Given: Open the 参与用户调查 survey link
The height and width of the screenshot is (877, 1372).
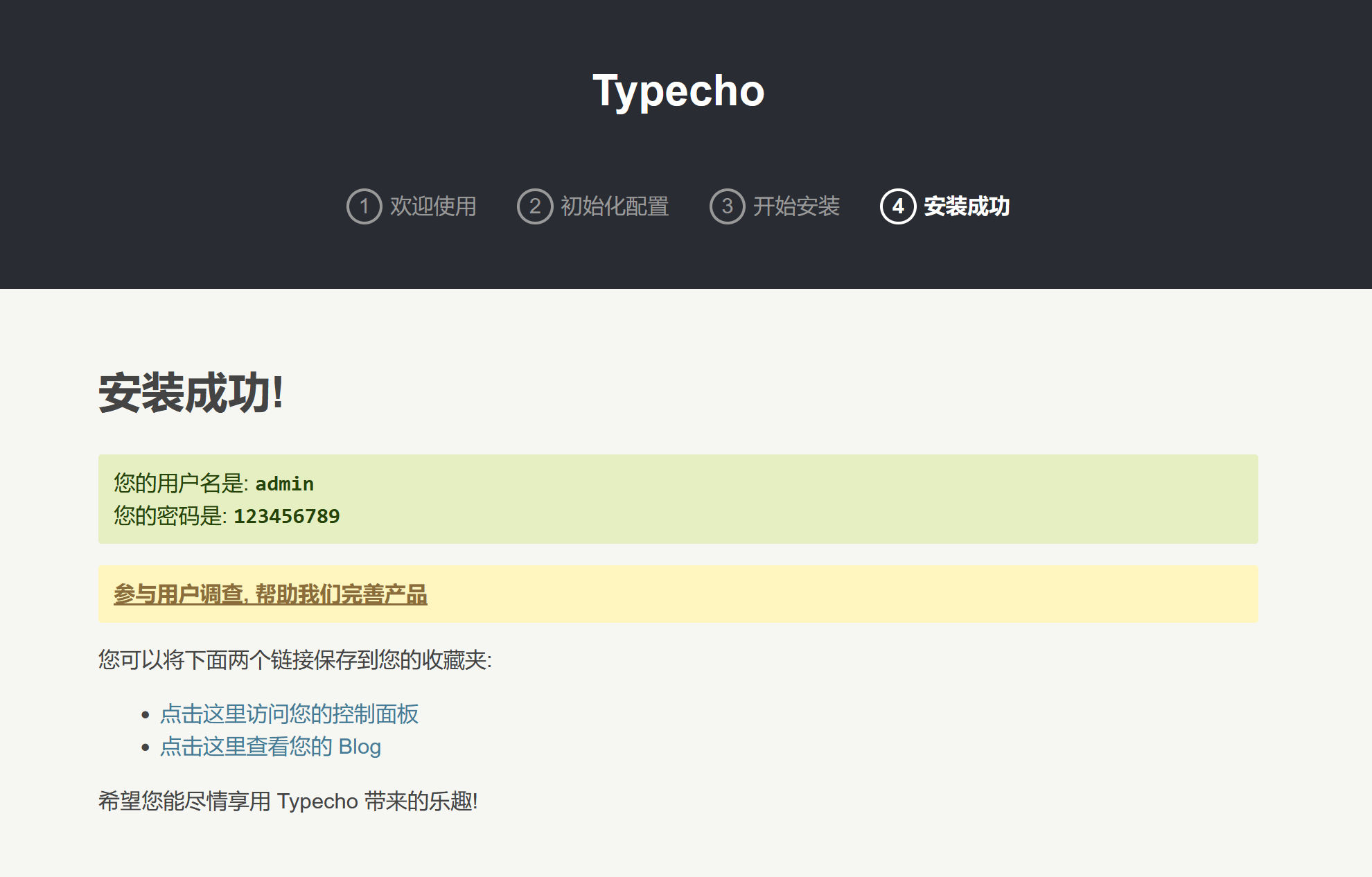Looking at the screenshot, I should (270, 594).
